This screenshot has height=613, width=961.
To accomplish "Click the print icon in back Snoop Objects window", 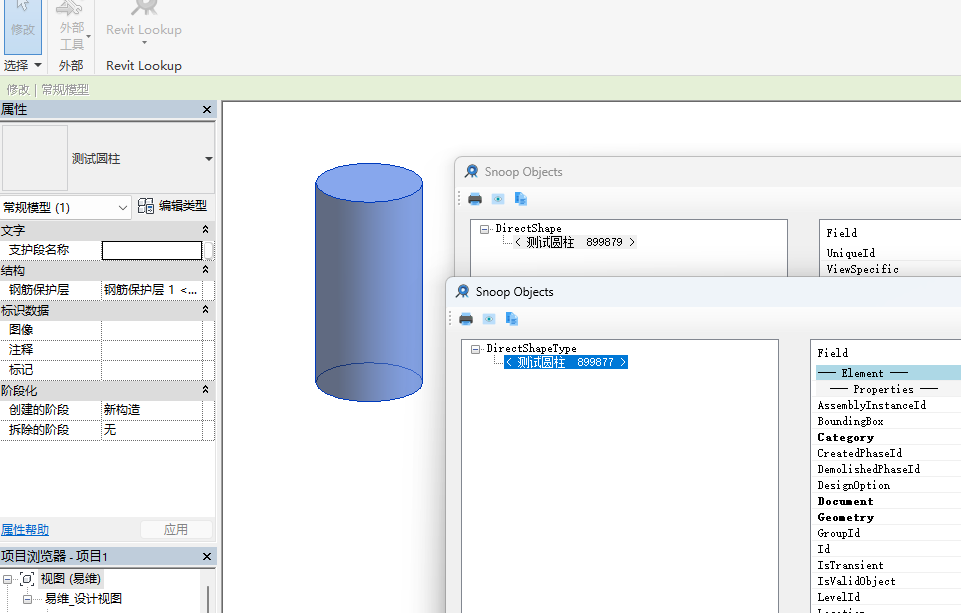I will click(475, 199).
